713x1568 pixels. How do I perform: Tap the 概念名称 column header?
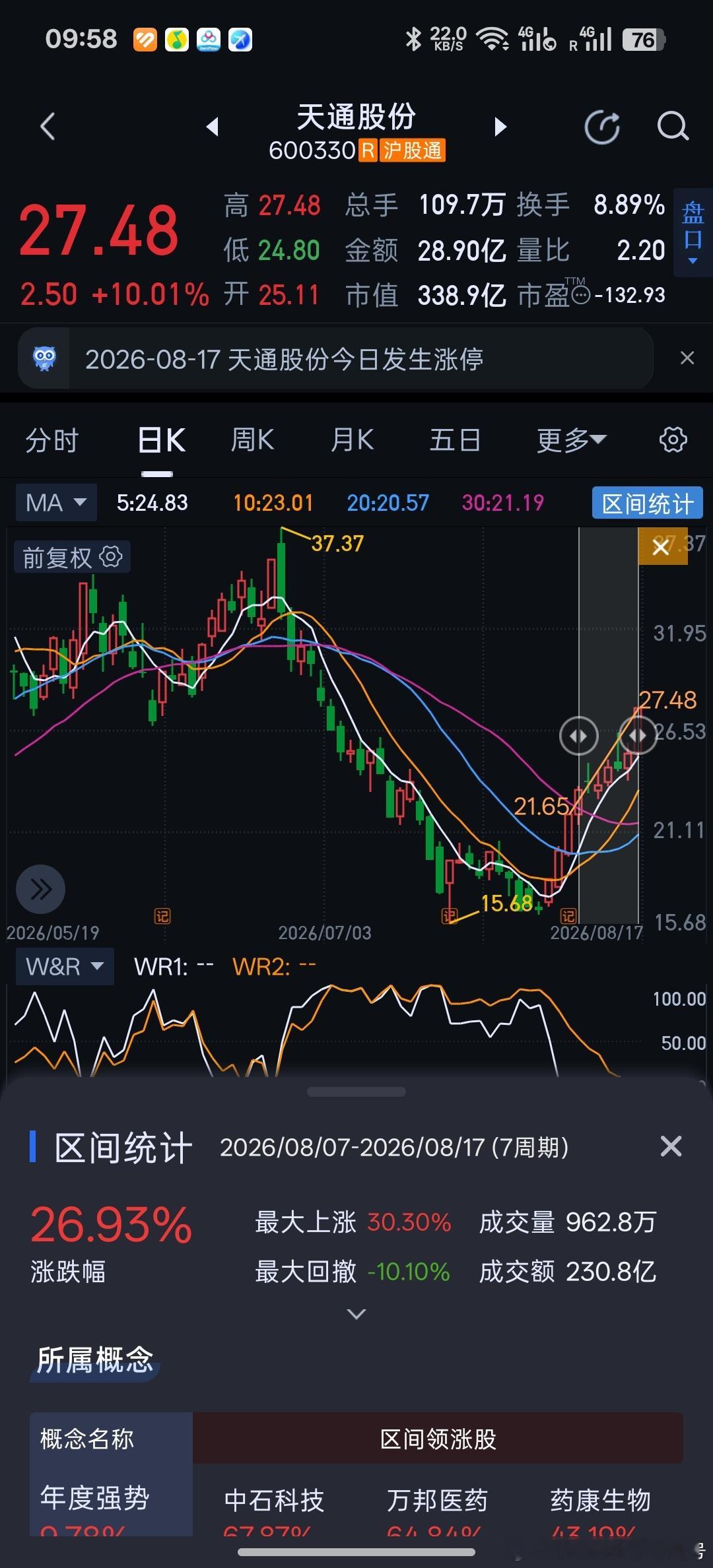point(87,1439)
